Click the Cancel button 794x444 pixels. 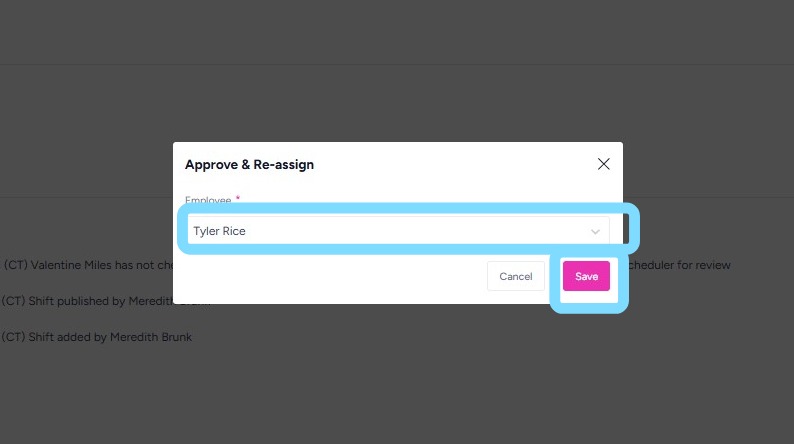[x=516, y=276]
